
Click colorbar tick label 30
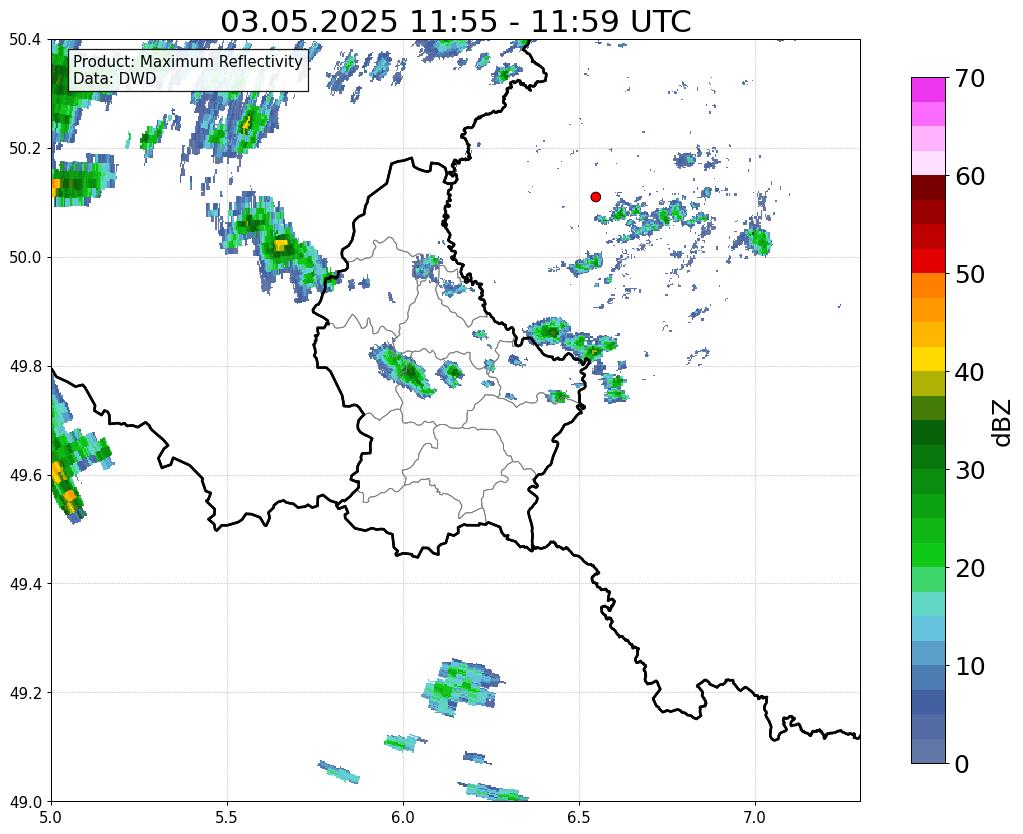click(970, 470)
